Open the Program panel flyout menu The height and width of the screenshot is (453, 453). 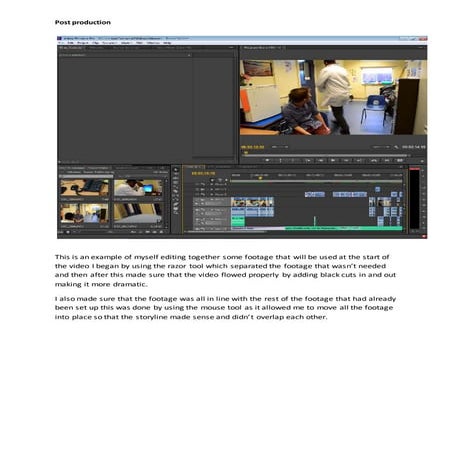pyautogui.click(x=421, y=48)
